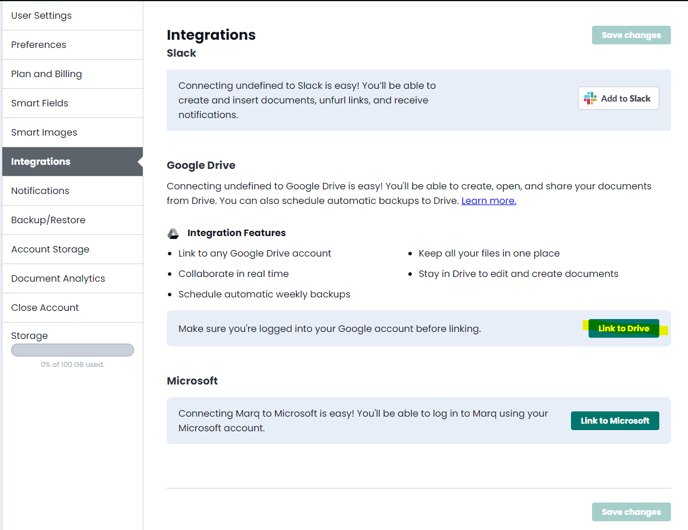Image resolution: width=688 pixels, height=530 pixels.
Task: Click the 'Make sure you're logged into' notice
Action: click(x=330, y=329)
